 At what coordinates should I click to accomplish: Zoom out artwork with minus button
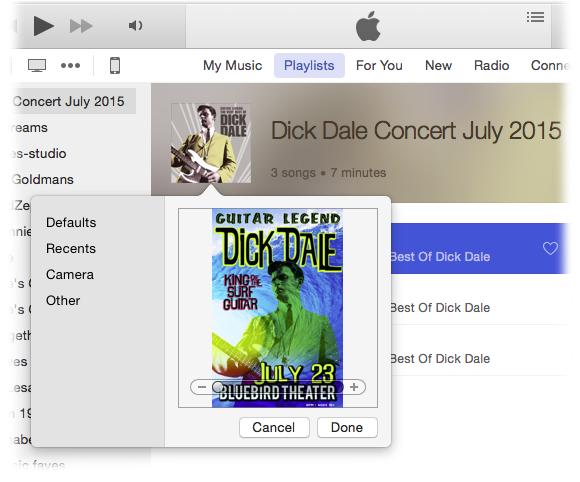[x=202, y=387]
